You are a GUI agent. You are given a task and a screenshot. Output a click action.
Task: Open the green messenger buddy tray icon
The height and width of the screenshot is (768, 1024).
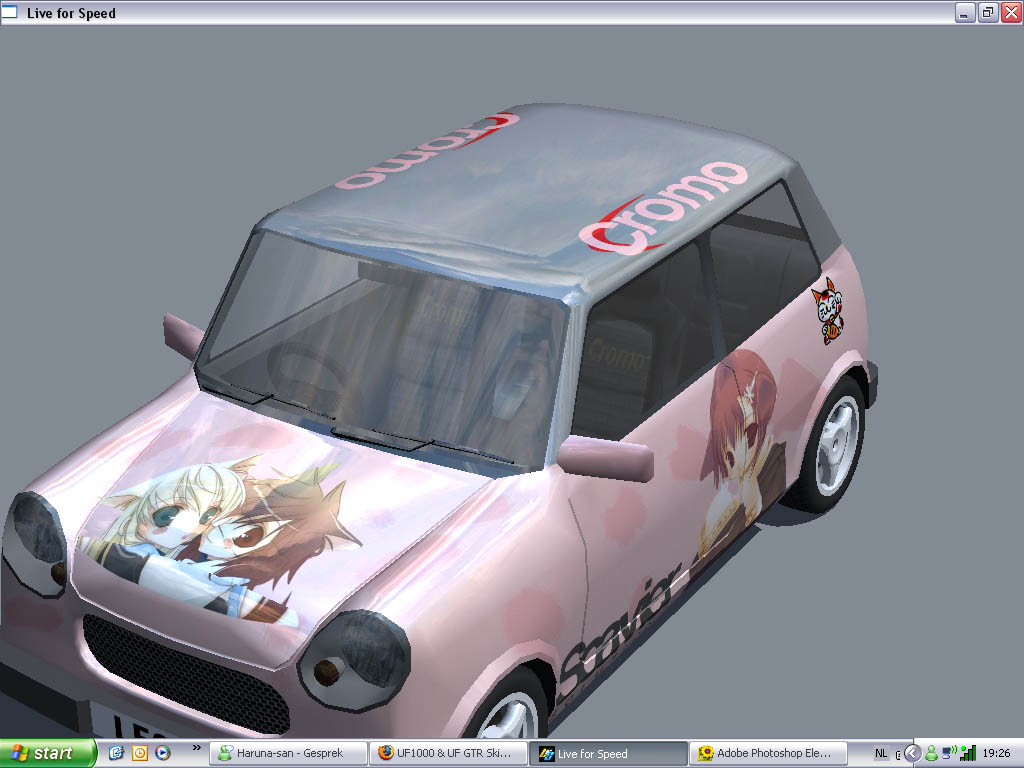click(x=931, y=754)
